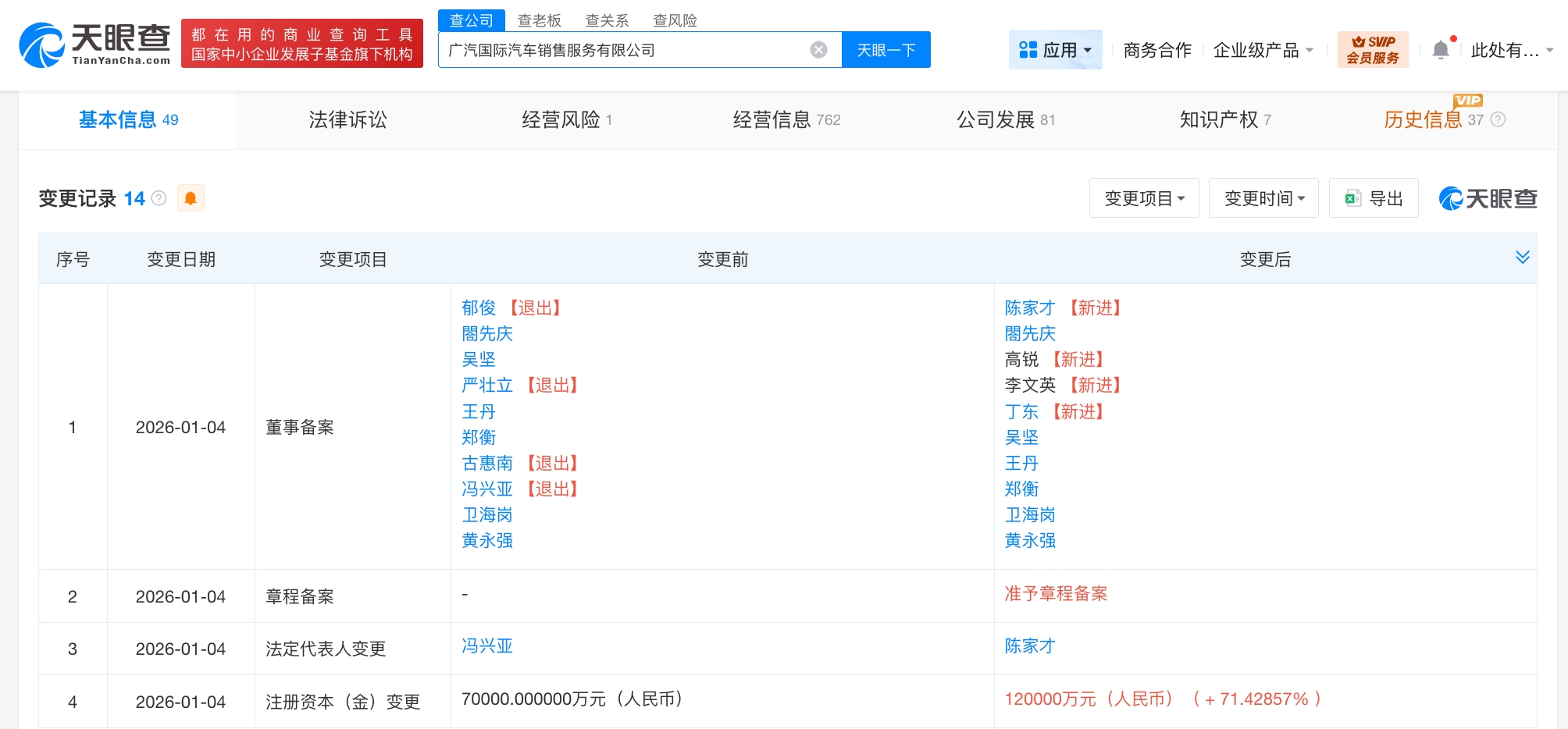
Task: Click the 天眼一下 search button
Action: pos(886,48)
